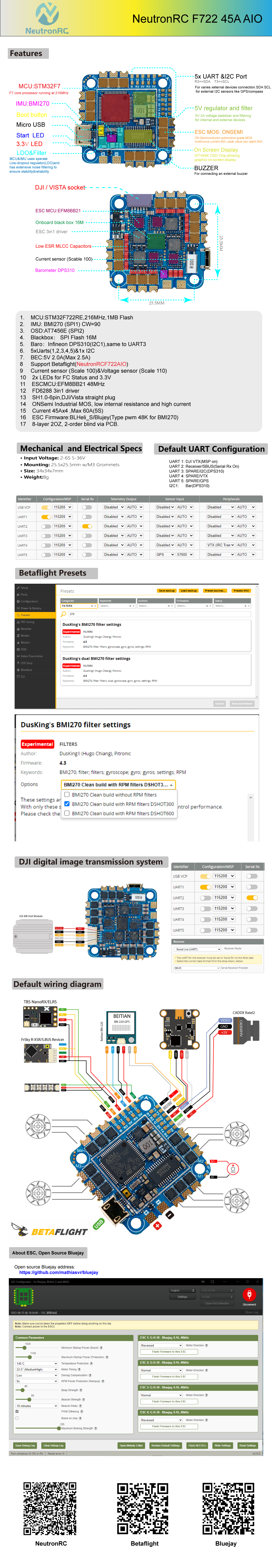Open the Categories FILTERS dropdown
272x1568 pixels.
(x=79, y=606)
